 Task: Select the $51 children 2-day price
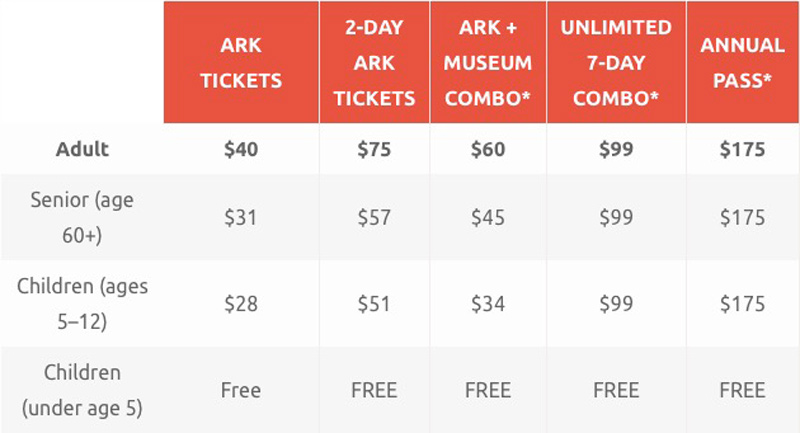(374, 304)
